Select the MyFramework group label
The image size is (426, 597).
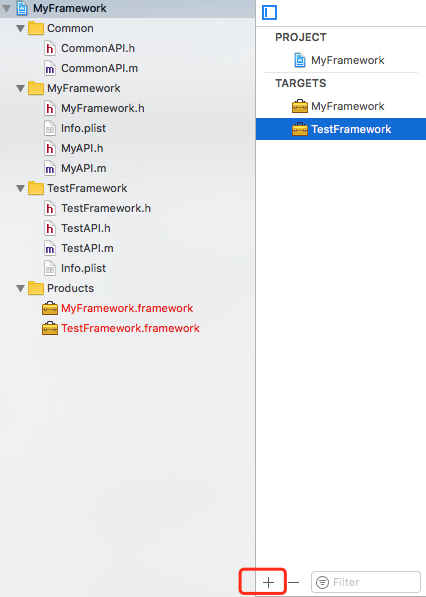(84, 88)
